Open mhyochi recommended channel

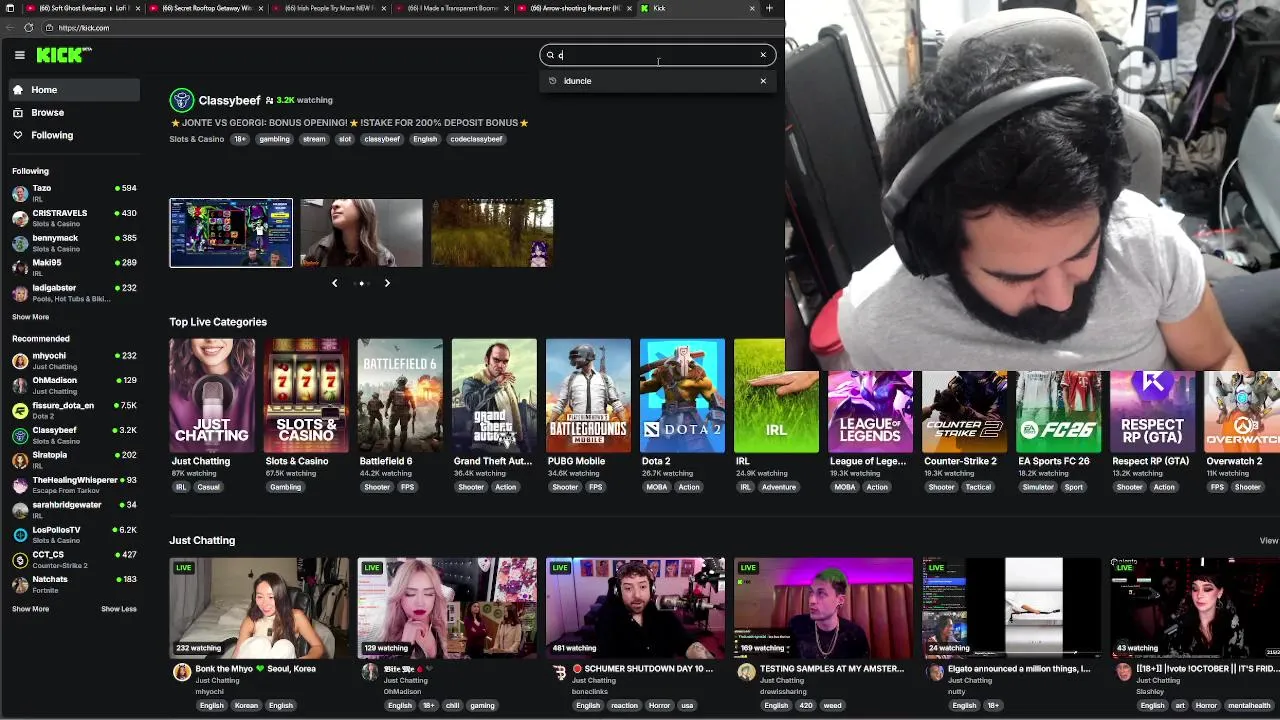pyautogui.click(x=75, y=360)
